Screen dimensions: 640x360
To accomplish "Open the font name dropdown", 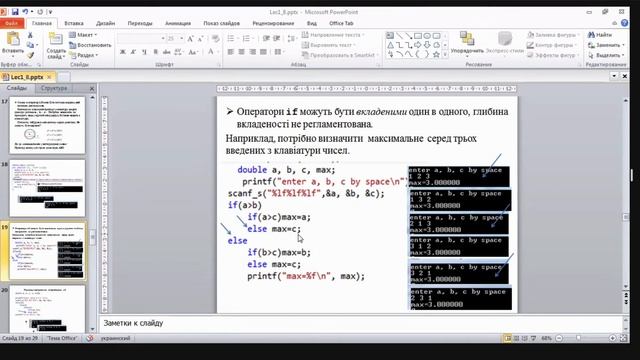I will [163, 39].
